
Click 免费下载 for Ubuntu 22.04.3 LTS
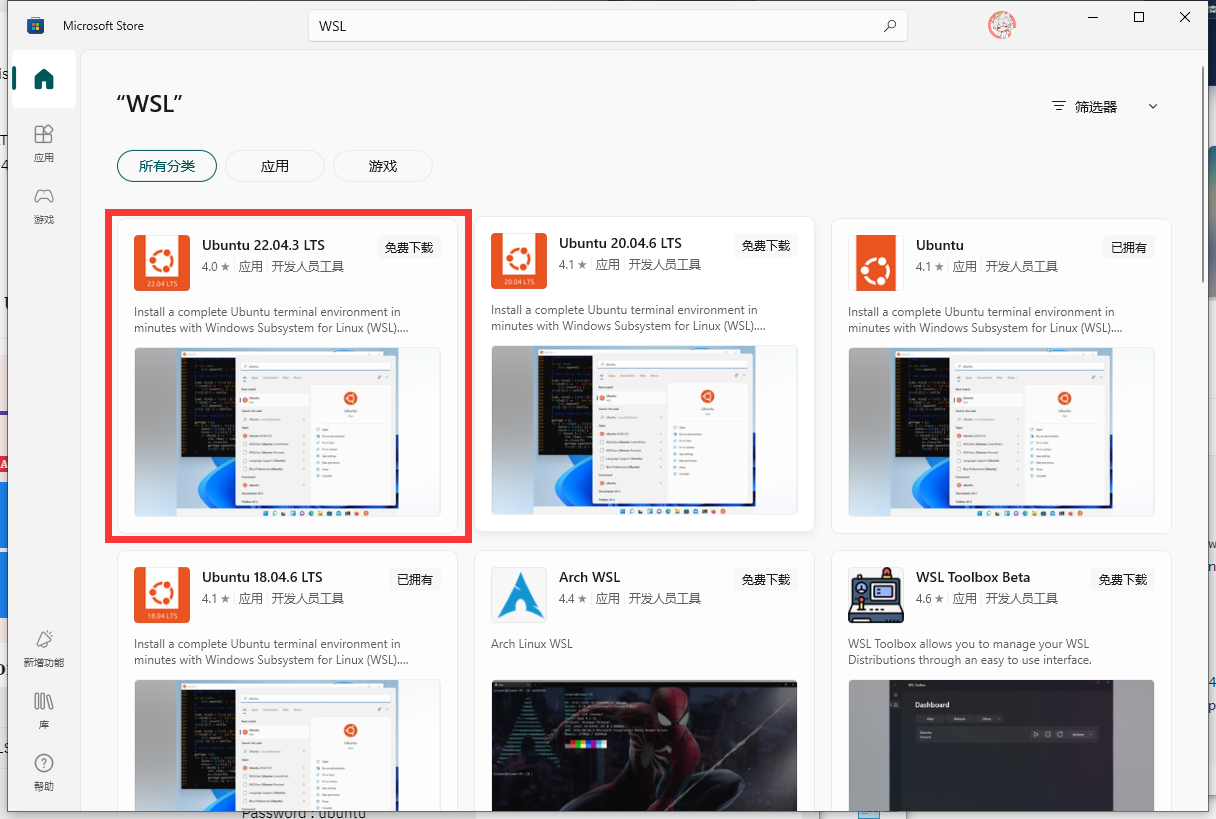pos(409,247)
